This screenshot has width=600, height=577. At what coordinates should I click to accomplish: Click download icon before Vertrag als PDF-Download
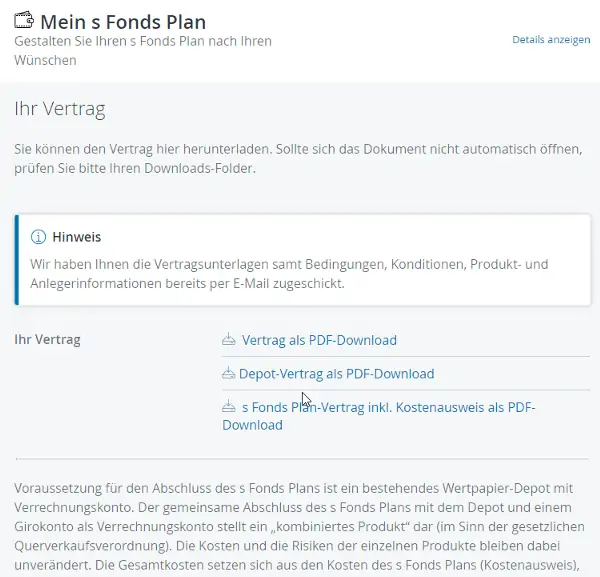coord(229,339)
